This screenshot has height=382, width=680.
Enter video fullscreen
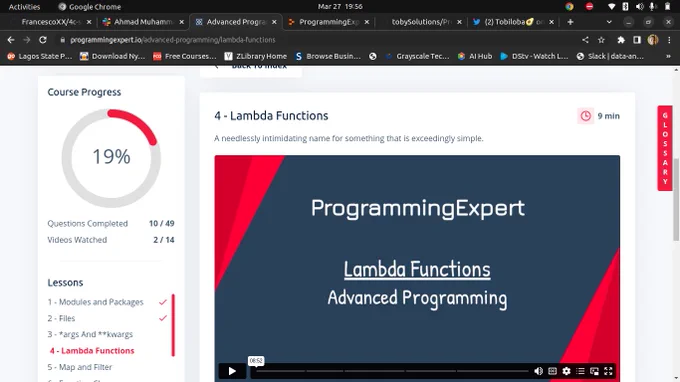tap(608, 371)
